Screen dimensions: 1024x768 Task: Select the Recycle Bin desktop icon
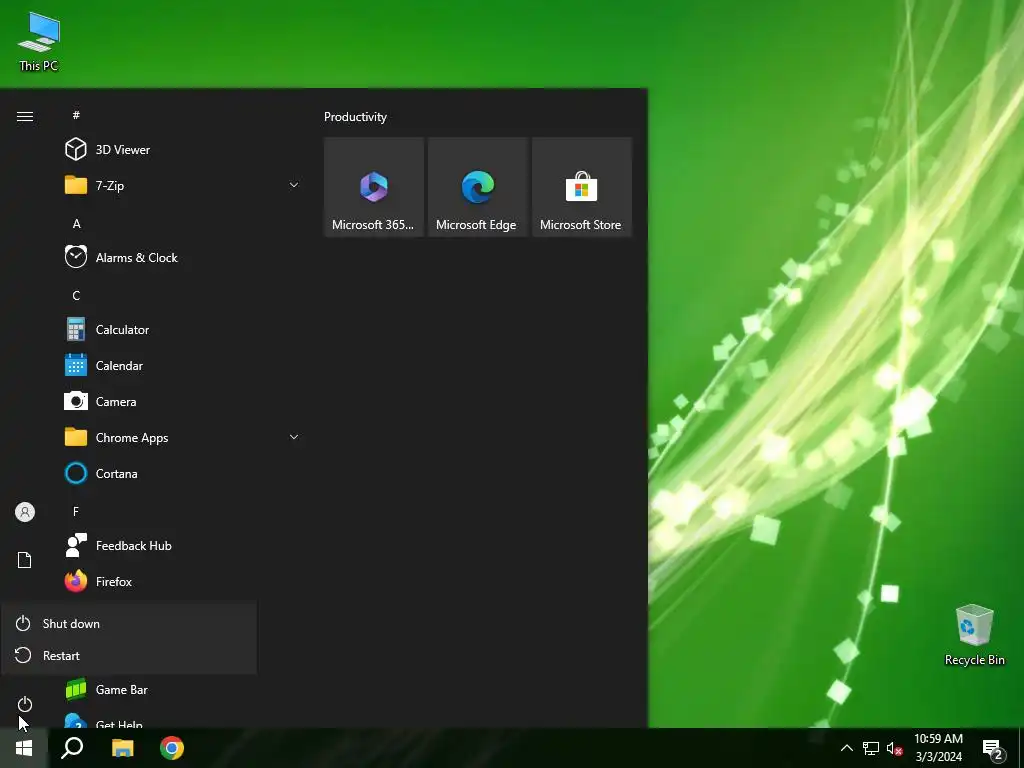click(974, 635)
